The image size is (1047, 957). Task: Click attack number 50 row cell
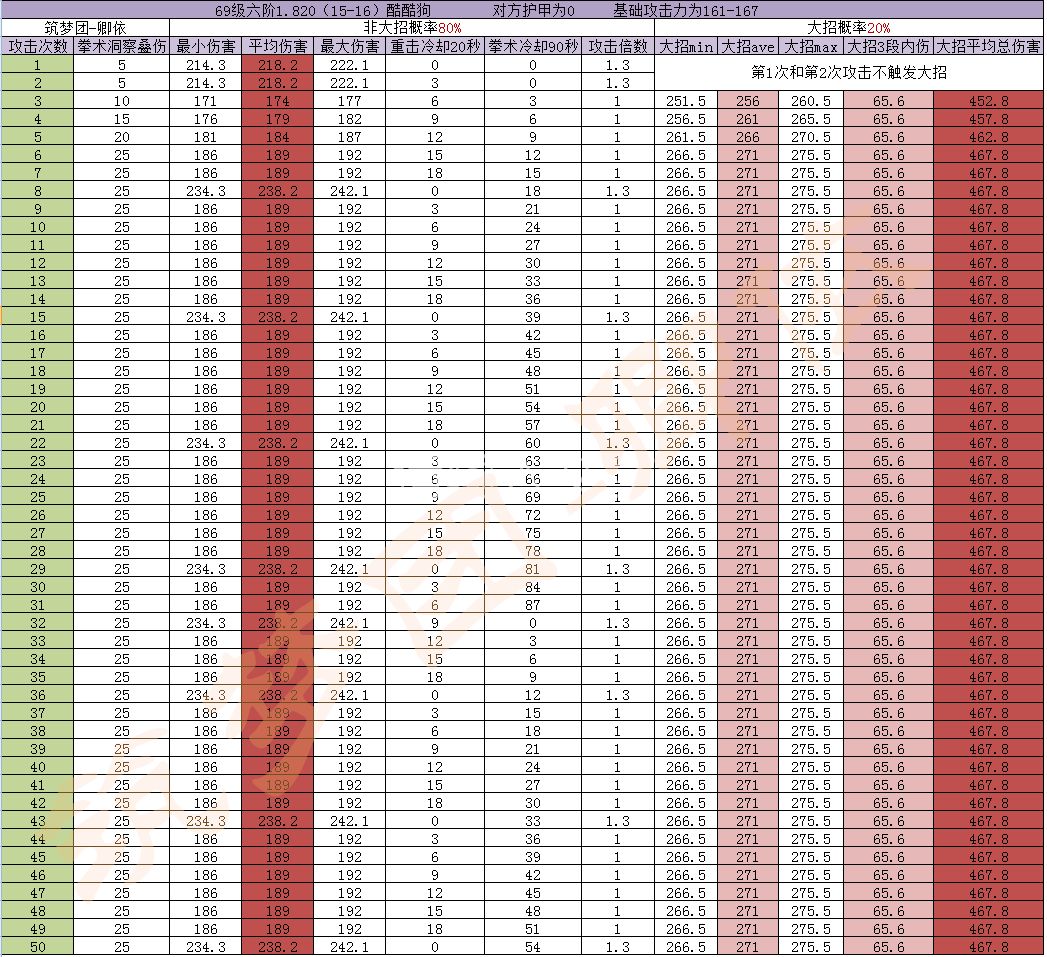click(38, 947)
